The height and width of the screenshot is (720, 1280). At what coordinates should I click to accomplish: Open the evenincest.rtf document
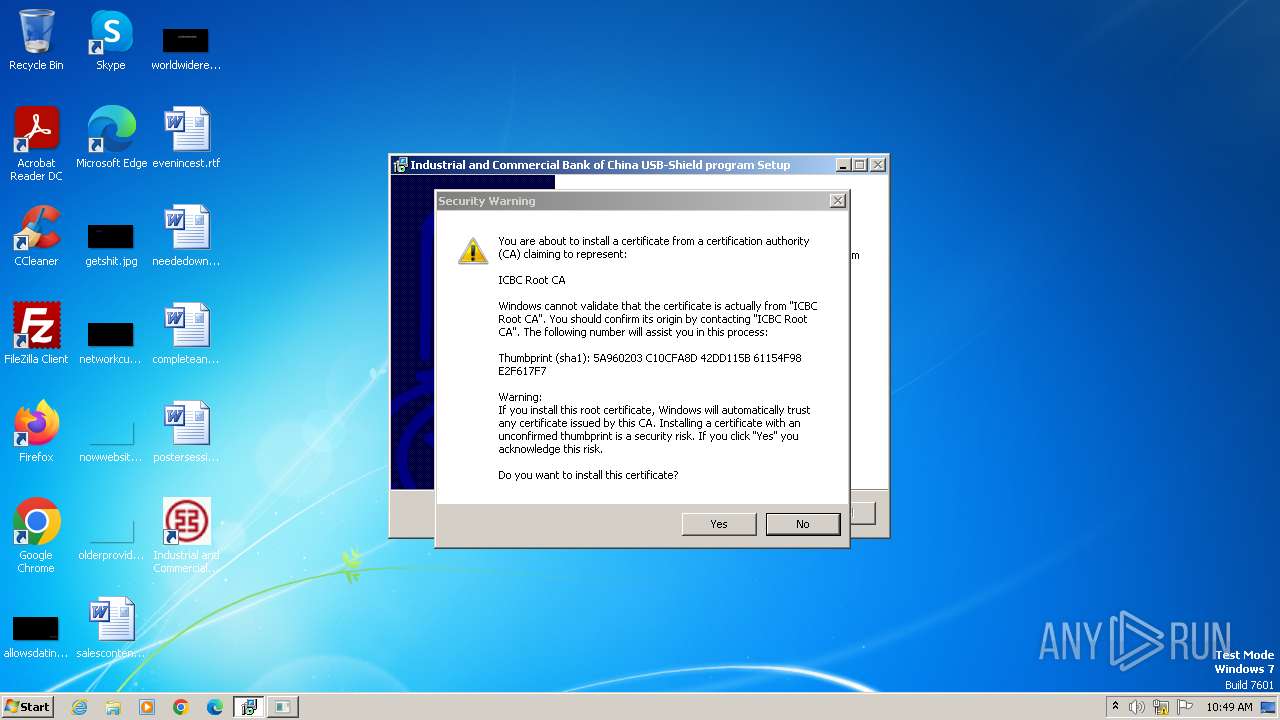click(186, 138)
